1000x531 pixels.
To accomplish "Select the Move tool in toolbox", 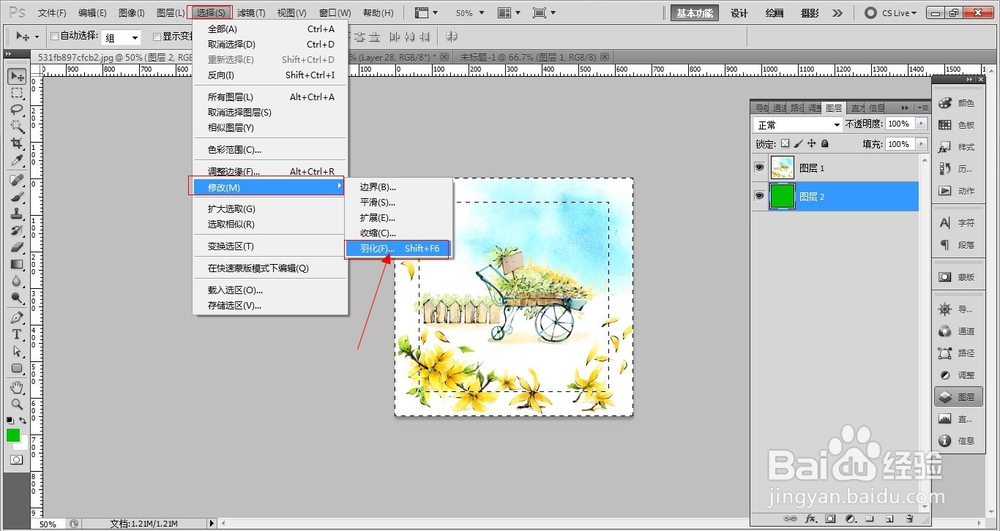I will pyautogui.click(x=17, y=76).
